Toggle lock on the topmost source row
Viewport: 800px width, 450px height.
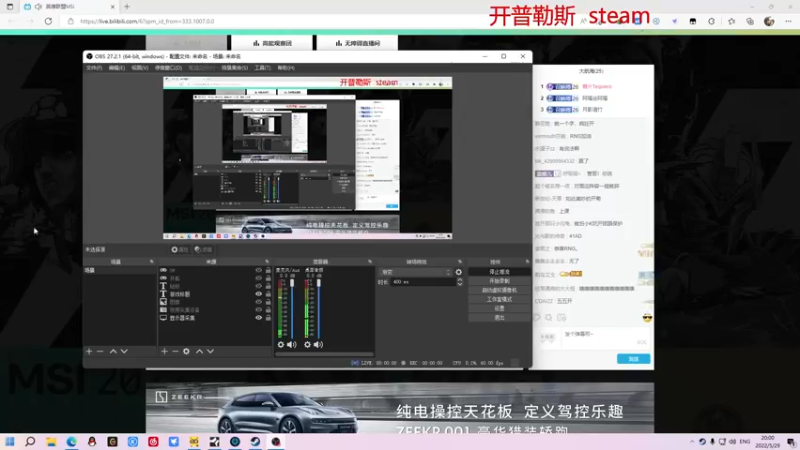268,270
